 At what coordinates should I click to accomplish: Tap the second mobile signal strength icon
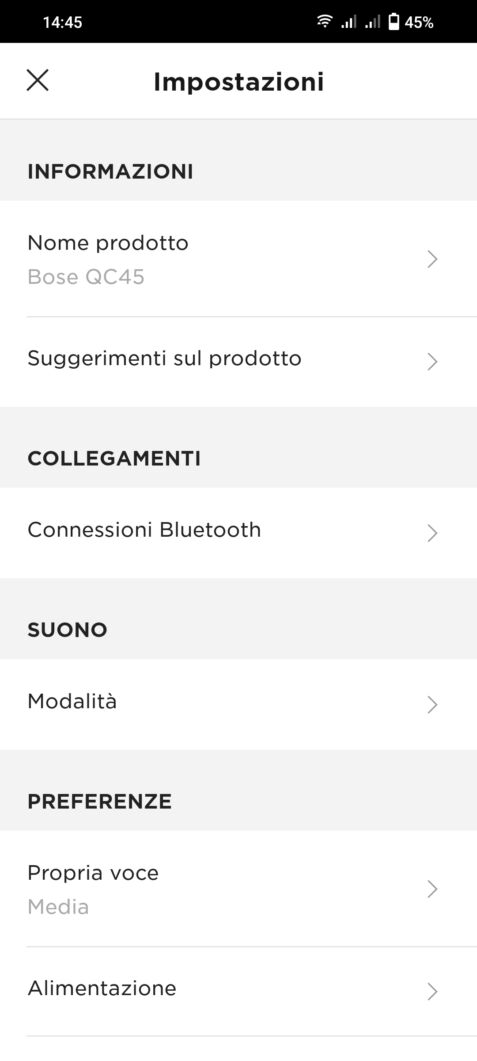pyautogui.click(x=371, y=22)
